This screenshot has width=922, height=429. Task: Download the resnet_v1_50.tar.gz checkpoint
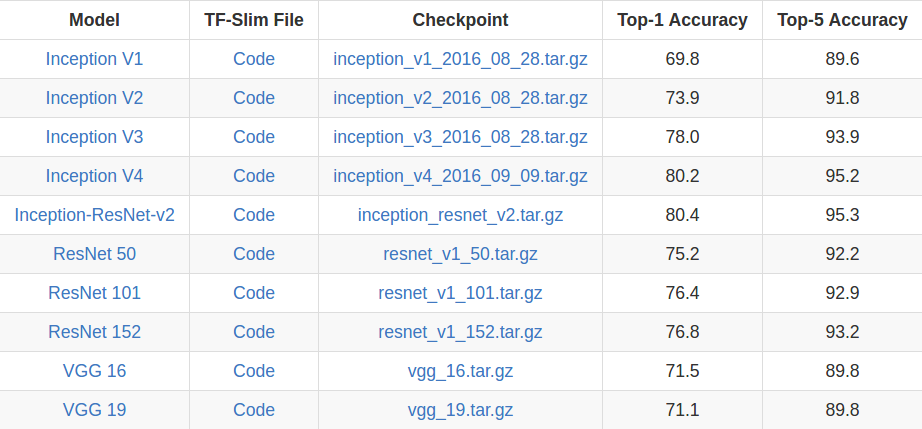460,254
